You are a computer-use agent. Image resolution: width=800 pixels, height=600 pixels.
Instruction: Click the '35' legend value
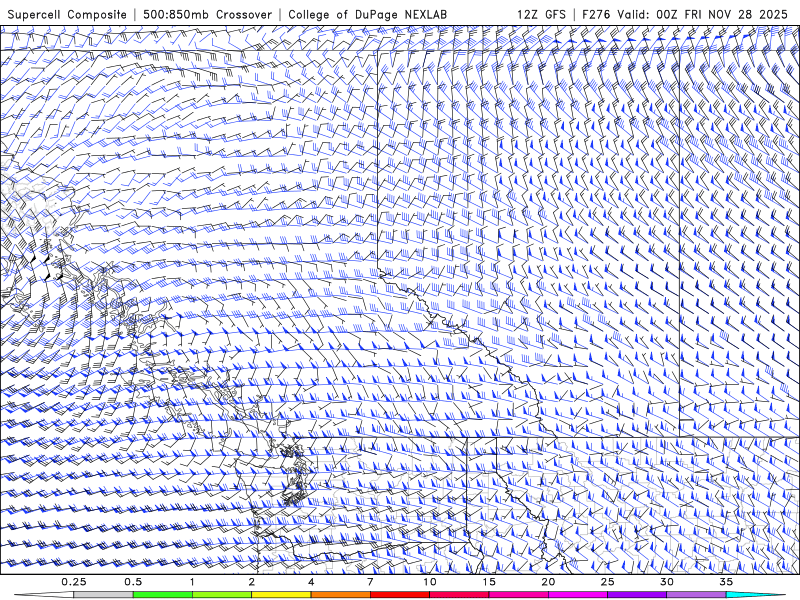click(726, 582)
